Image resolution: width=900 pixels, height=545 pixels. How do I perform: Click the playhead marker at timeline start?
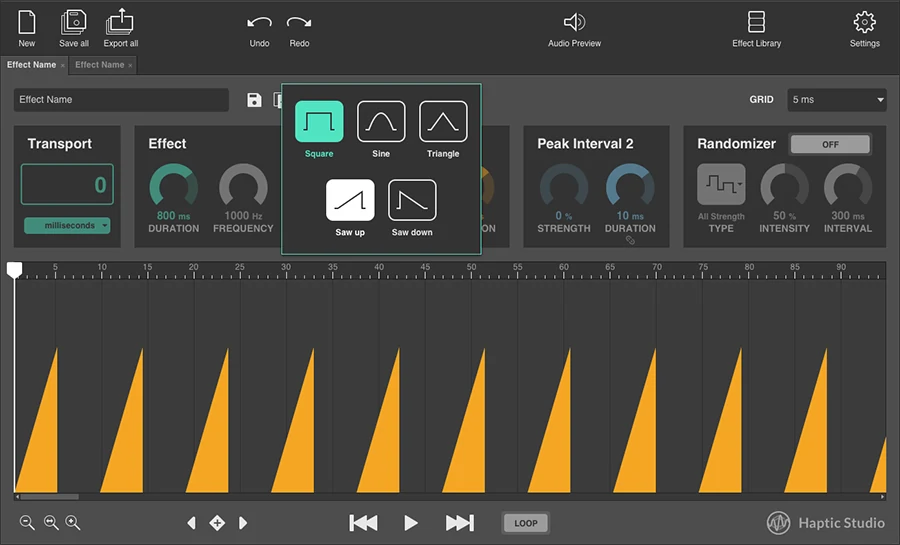point(14,270)
